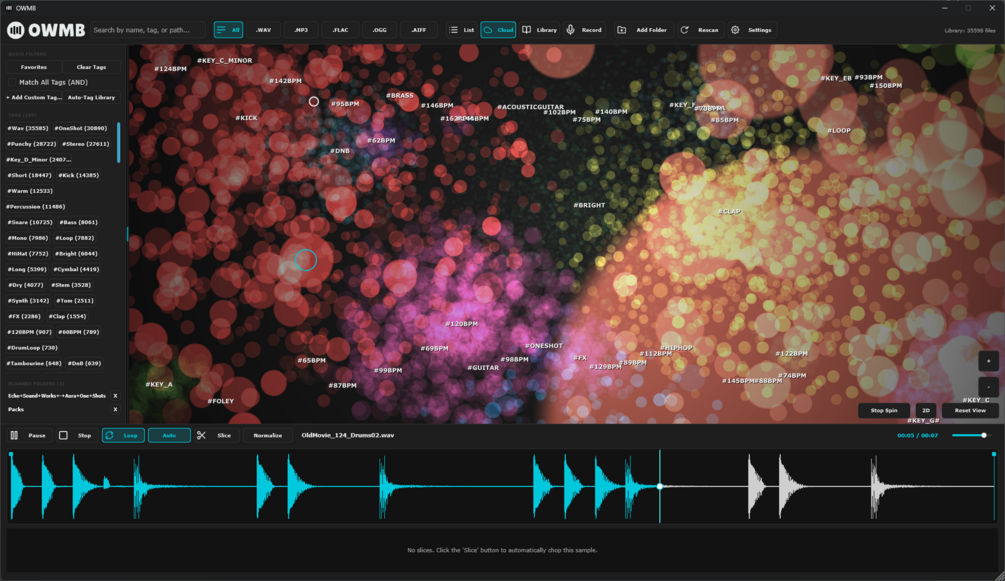1005x581 pixels.
Task: Click the OWMB logo icon
Action: coord(15,30)
